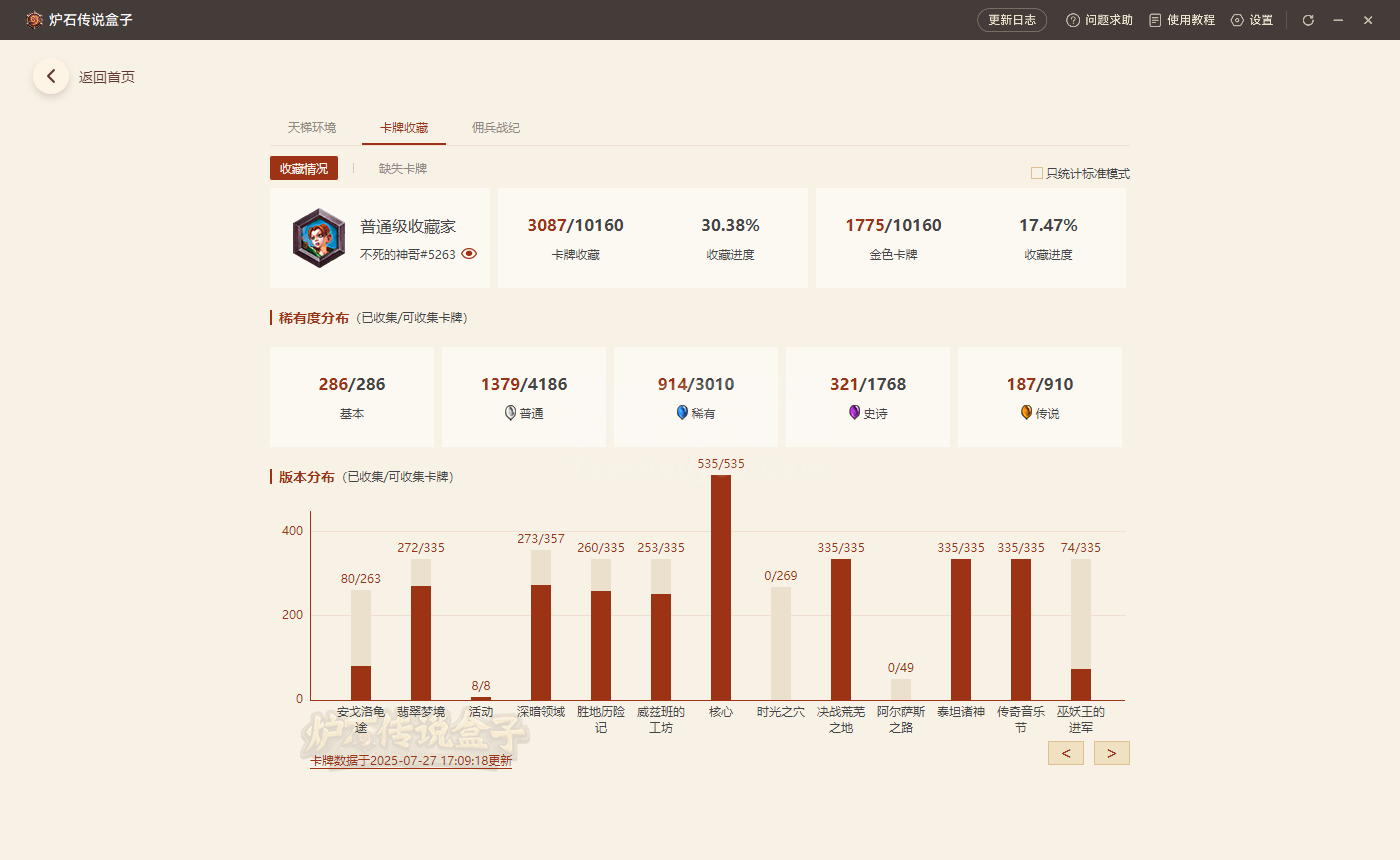Click the 阿尔萨斯之路 0/49 bar
The width and height of the screenshot is (1400, 860).
(901, 690)
